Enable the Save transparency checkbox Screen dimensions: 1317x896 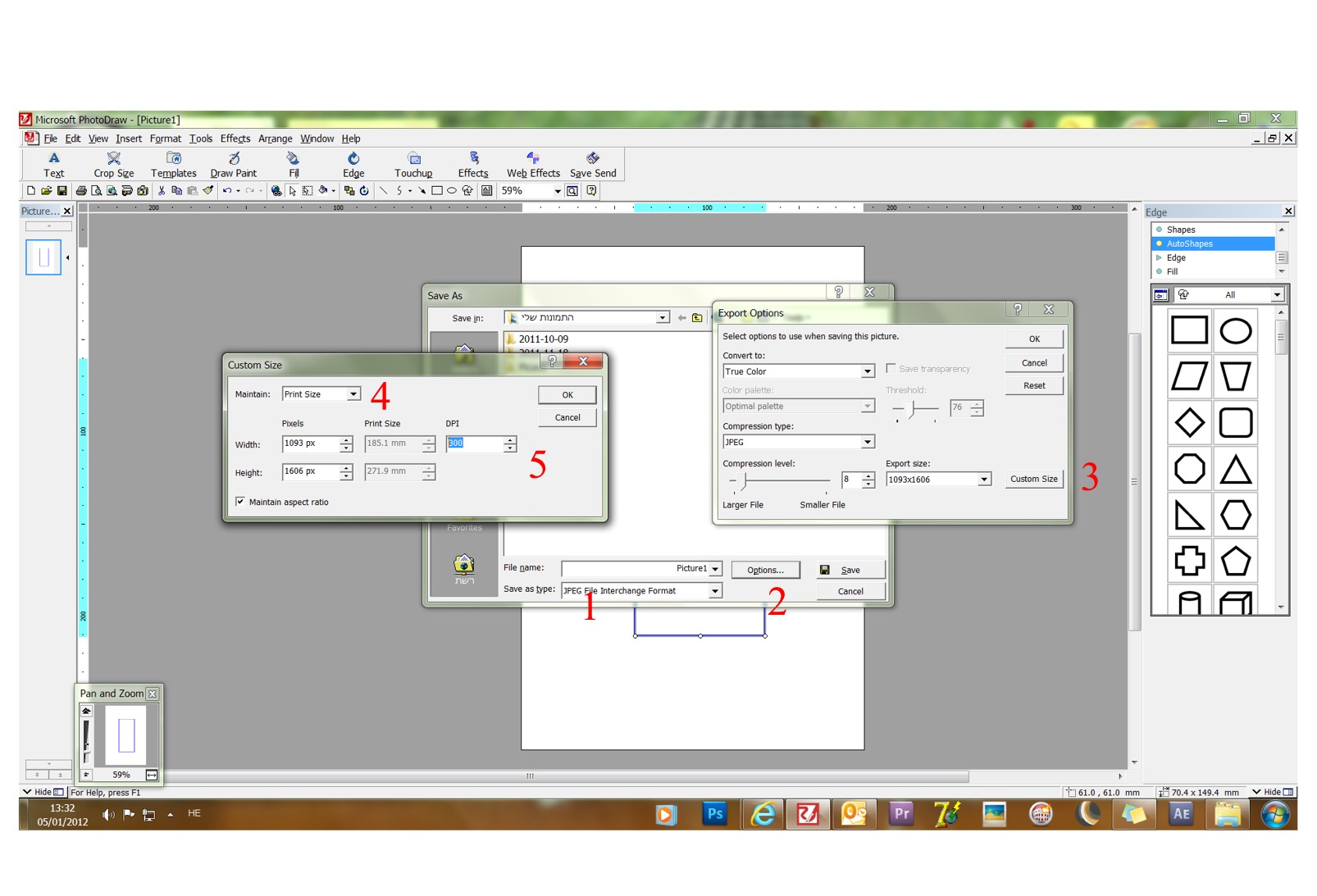point(891,369)
